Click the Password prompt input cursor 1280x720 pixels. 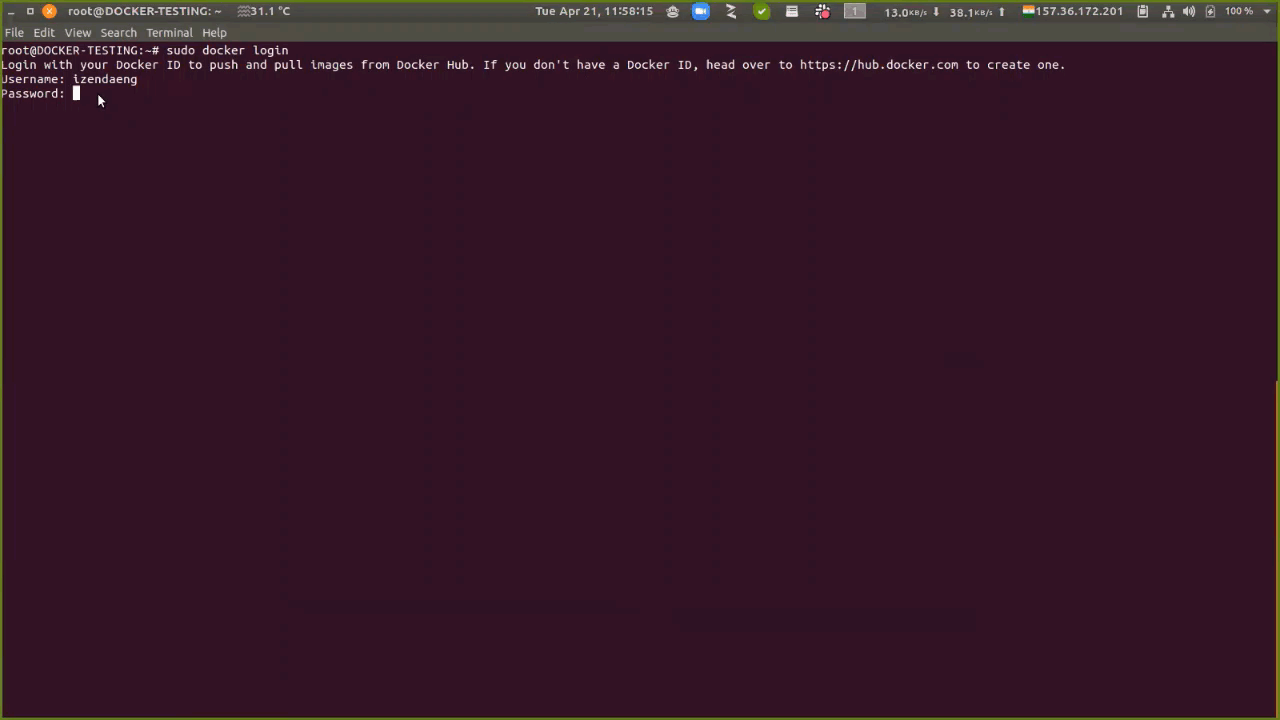76,94
